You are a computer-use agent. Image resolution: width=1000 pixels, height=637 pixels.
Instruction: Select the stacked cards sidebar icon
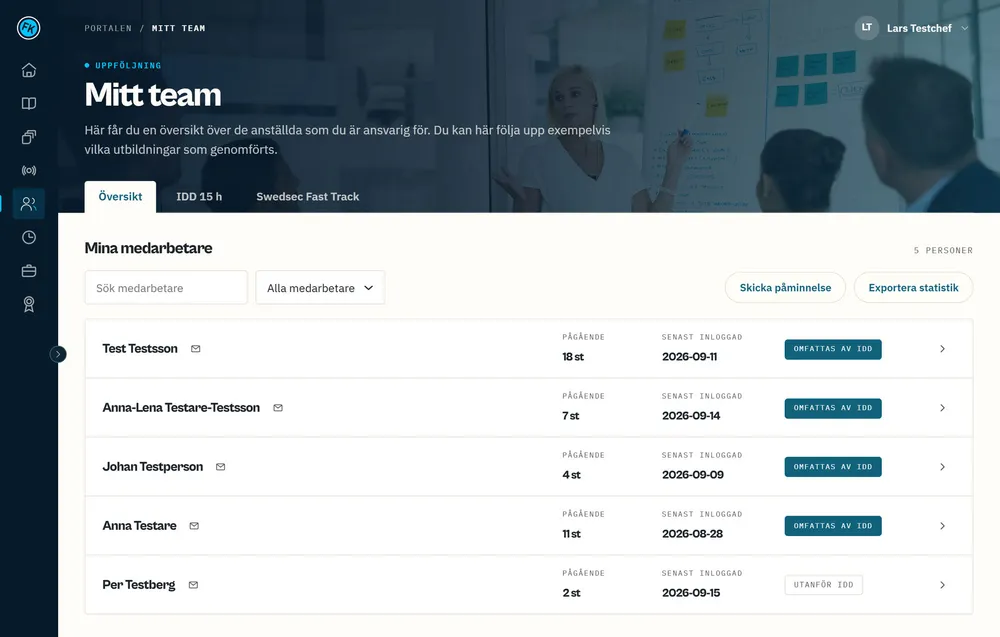(x=29, y=137)
